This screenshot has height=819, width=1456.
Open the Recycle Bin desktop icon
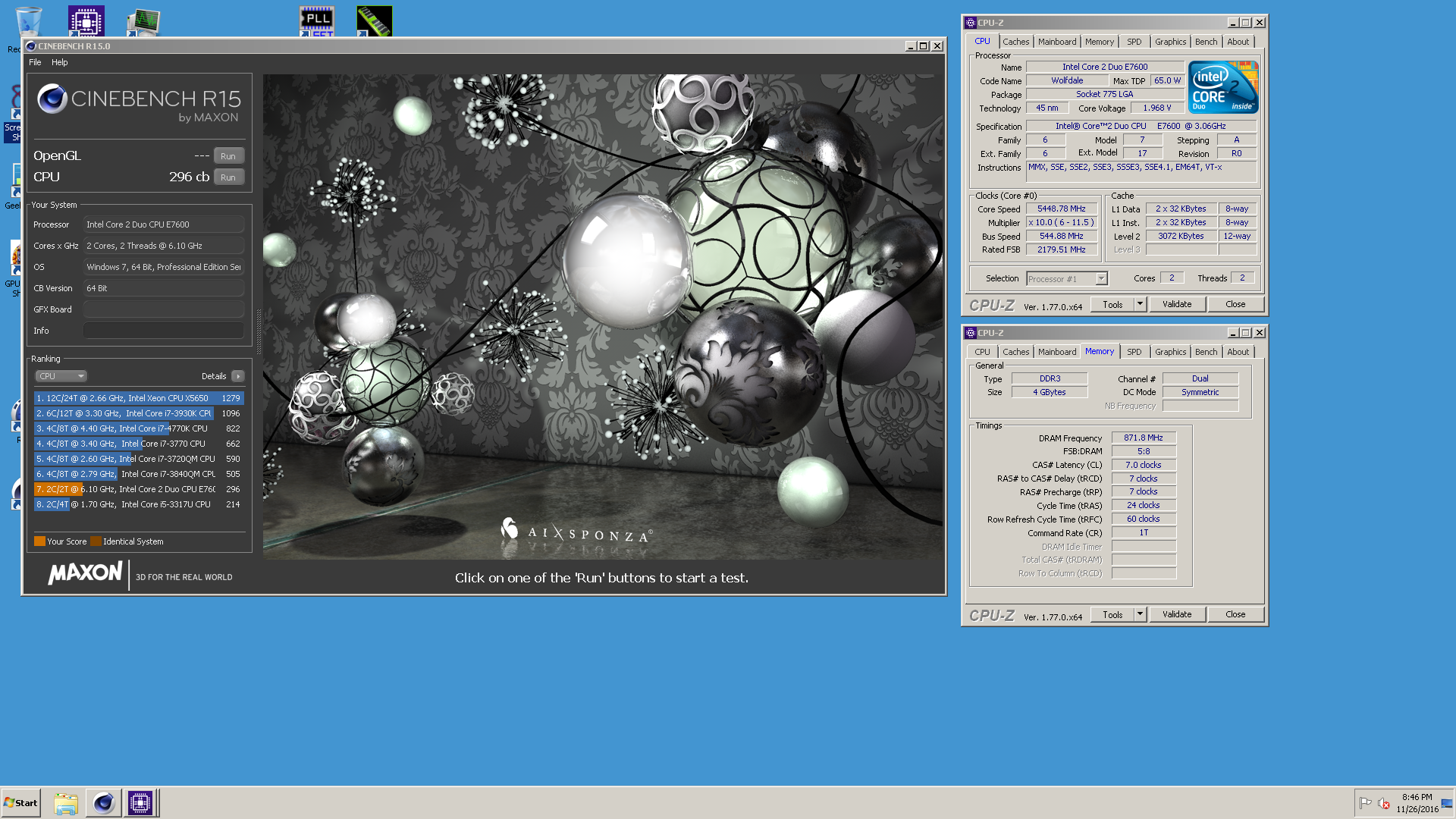click(x=29, y=21)
